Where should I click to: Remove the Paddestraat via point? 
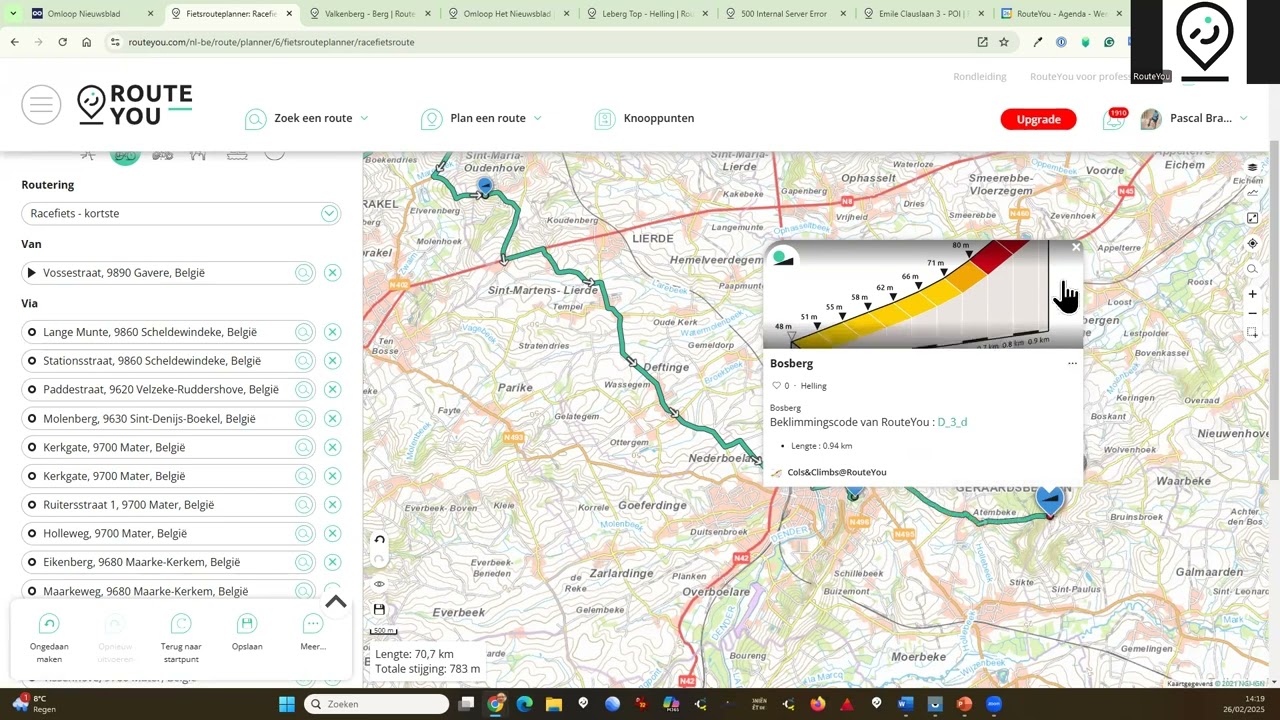pyautogui.click(x=332, y=389)
